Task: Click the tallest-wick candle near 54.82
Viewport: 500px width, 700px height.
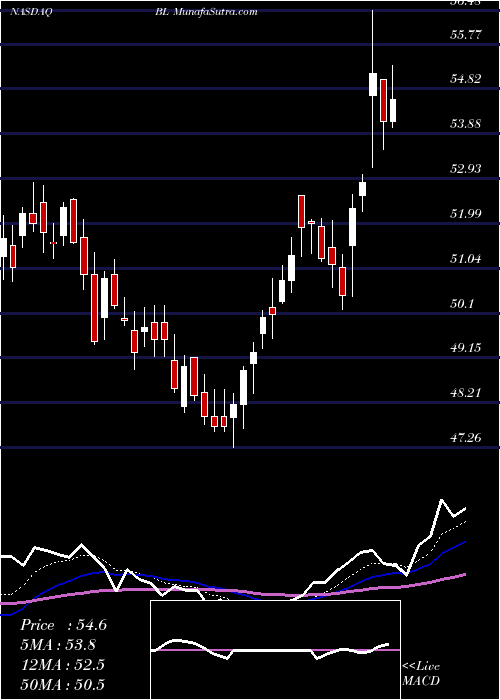Action: tap(373, 84)
